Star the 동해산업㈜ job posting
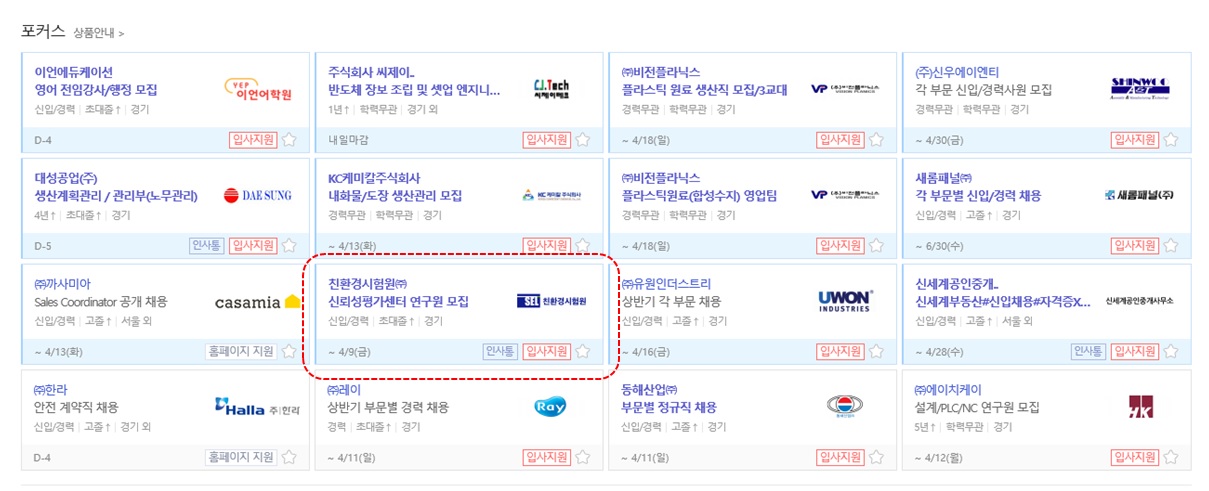The image size is (1209, 491). [x=876, y=458]
